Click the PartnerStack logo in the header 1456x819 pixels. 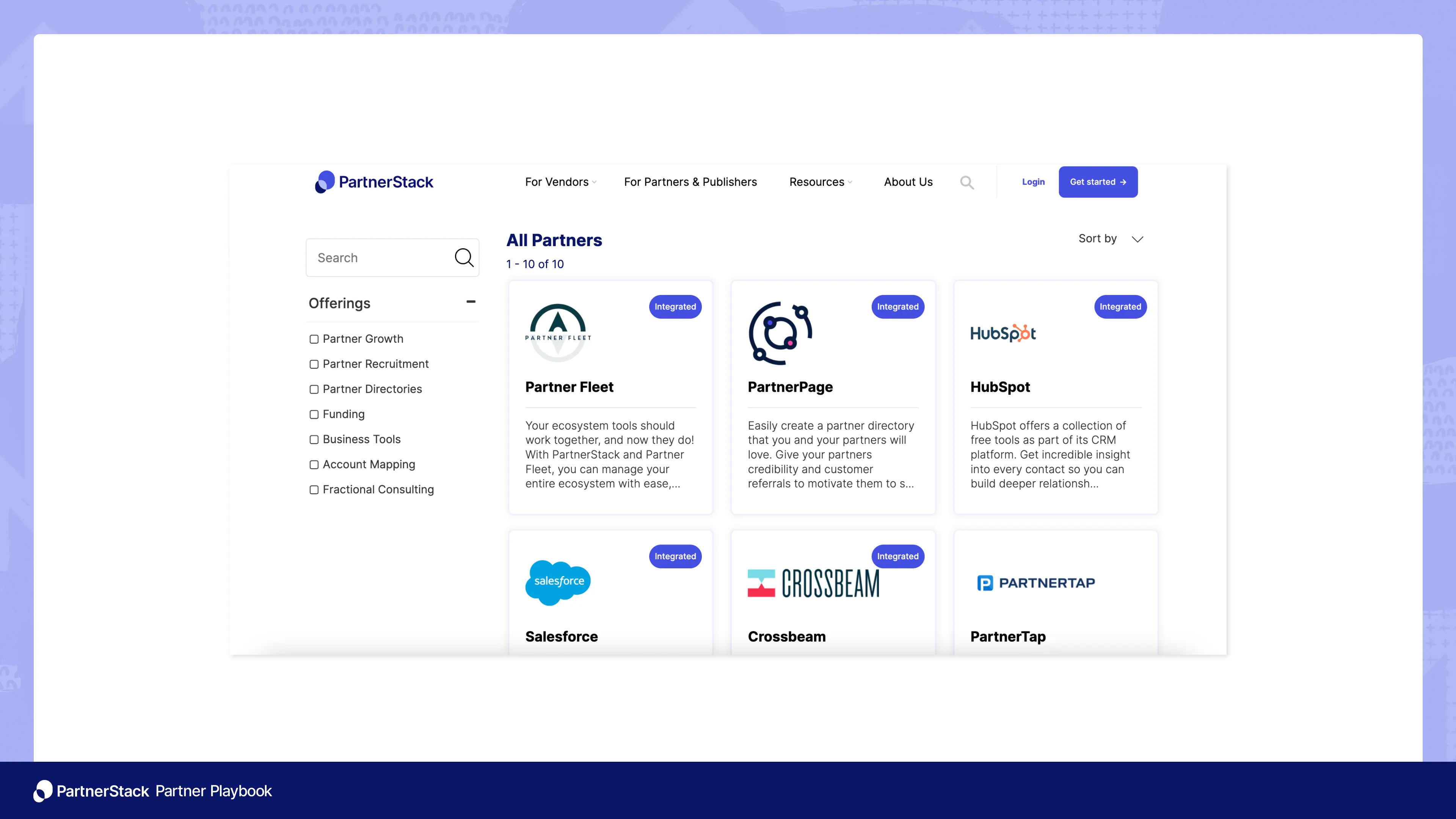click(373, 182)
